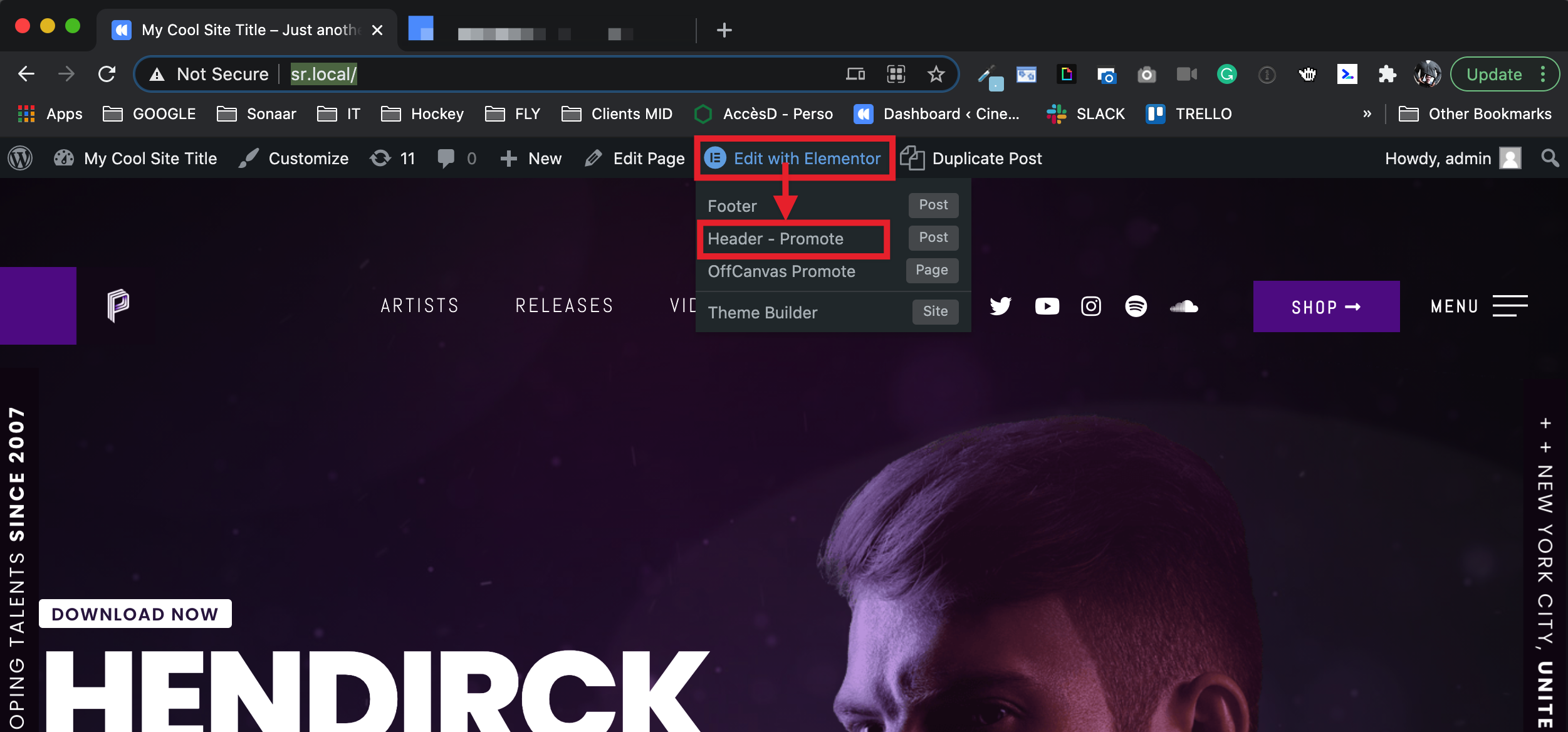1568x732 pixels.
Task: Open a new browser tab
Action: click(x=724, y=30)
